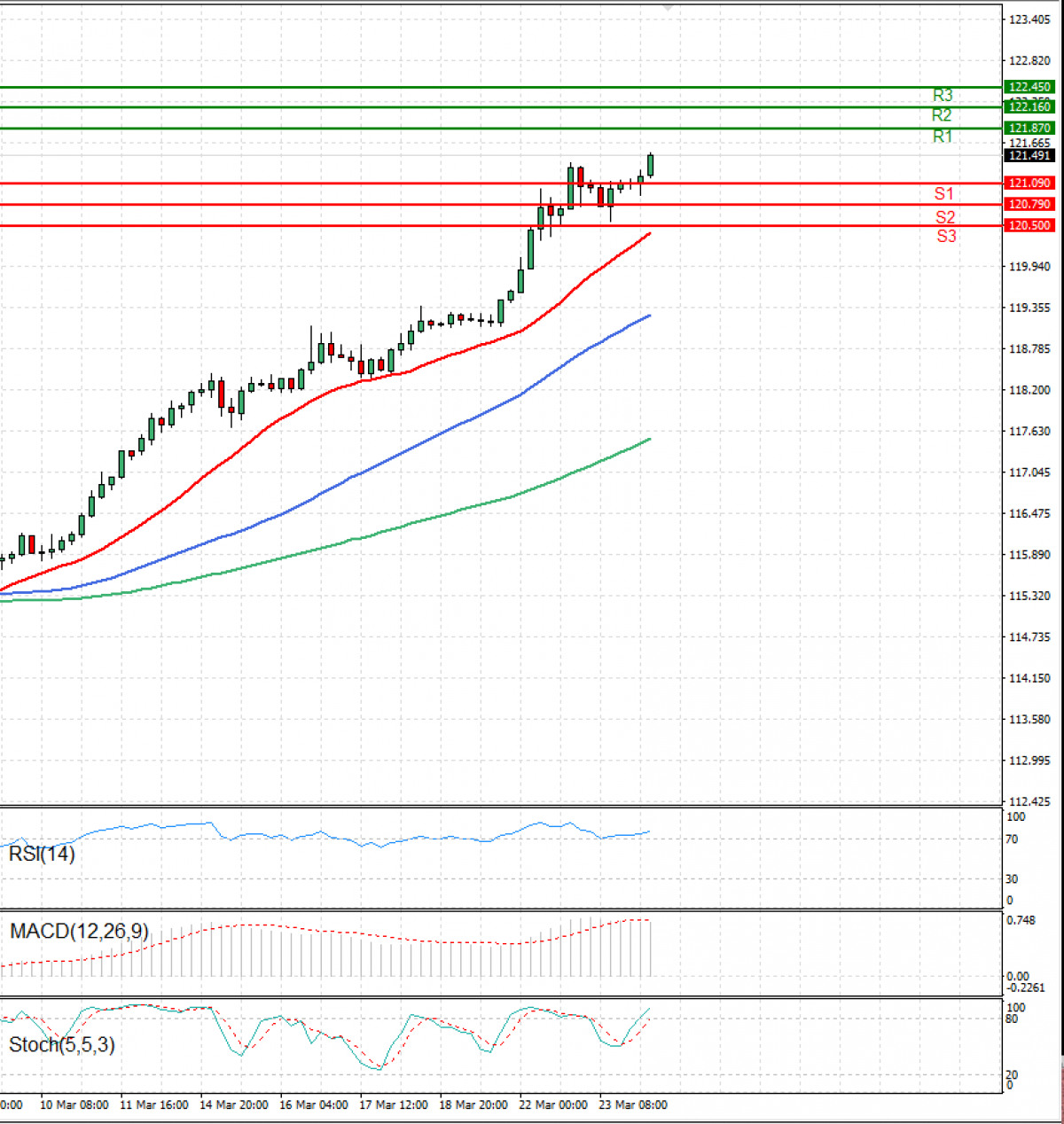Click the MACD(12,26,9) indicator label
Viewport: 1064px width, 1124px height.
(x=79, y=932)
